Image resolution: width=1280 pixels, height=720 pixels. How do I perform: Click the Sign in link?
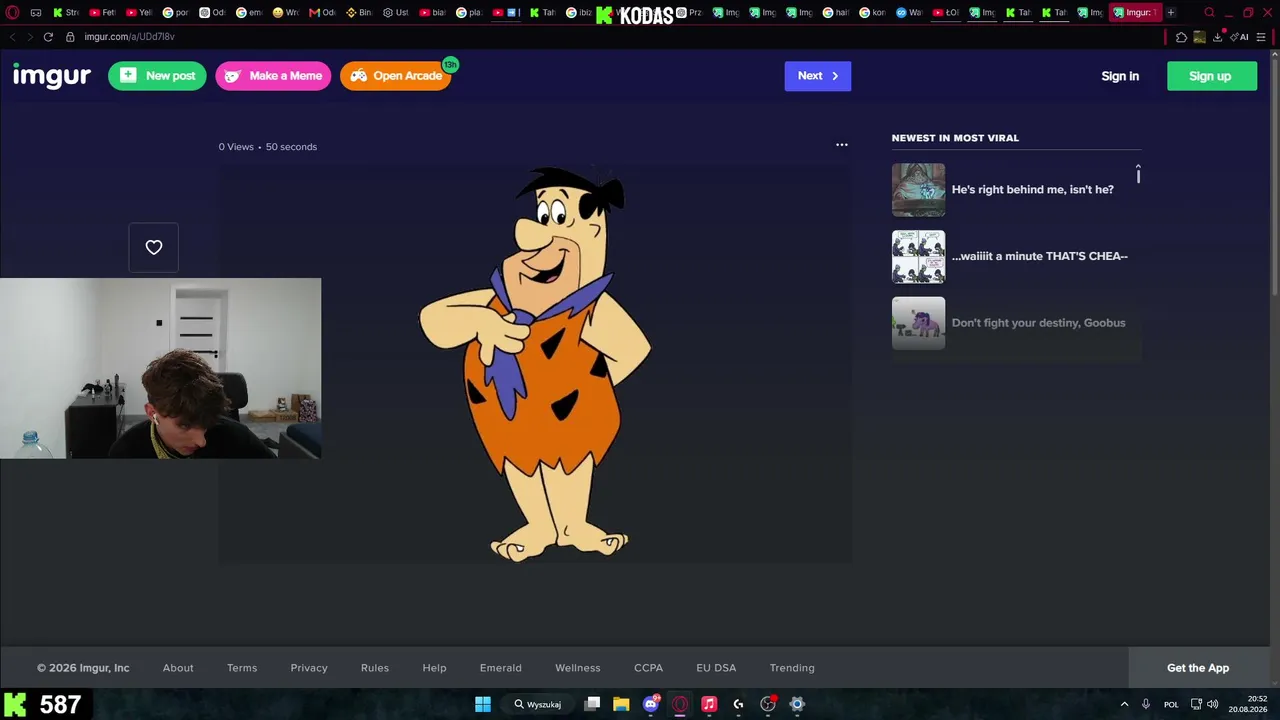1120,76
